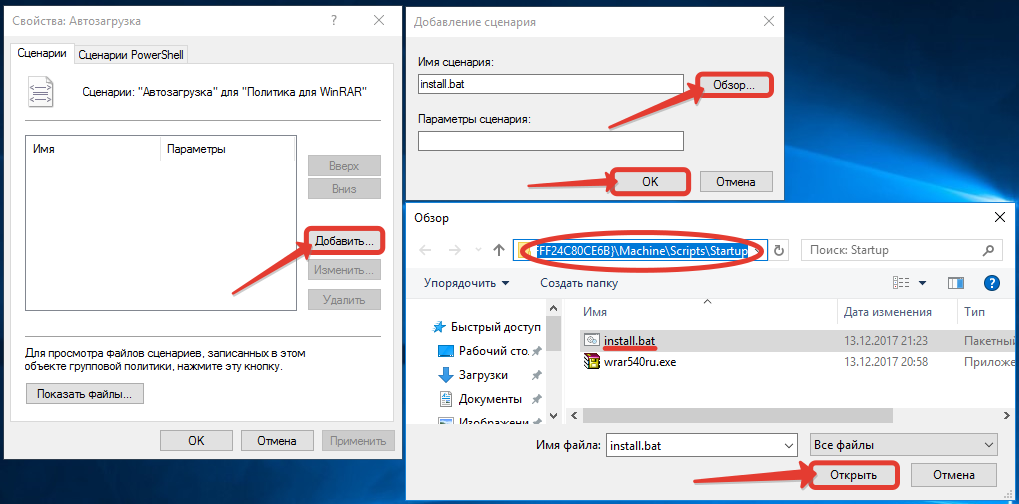Toggle the preview pane icon

(956, 283)
